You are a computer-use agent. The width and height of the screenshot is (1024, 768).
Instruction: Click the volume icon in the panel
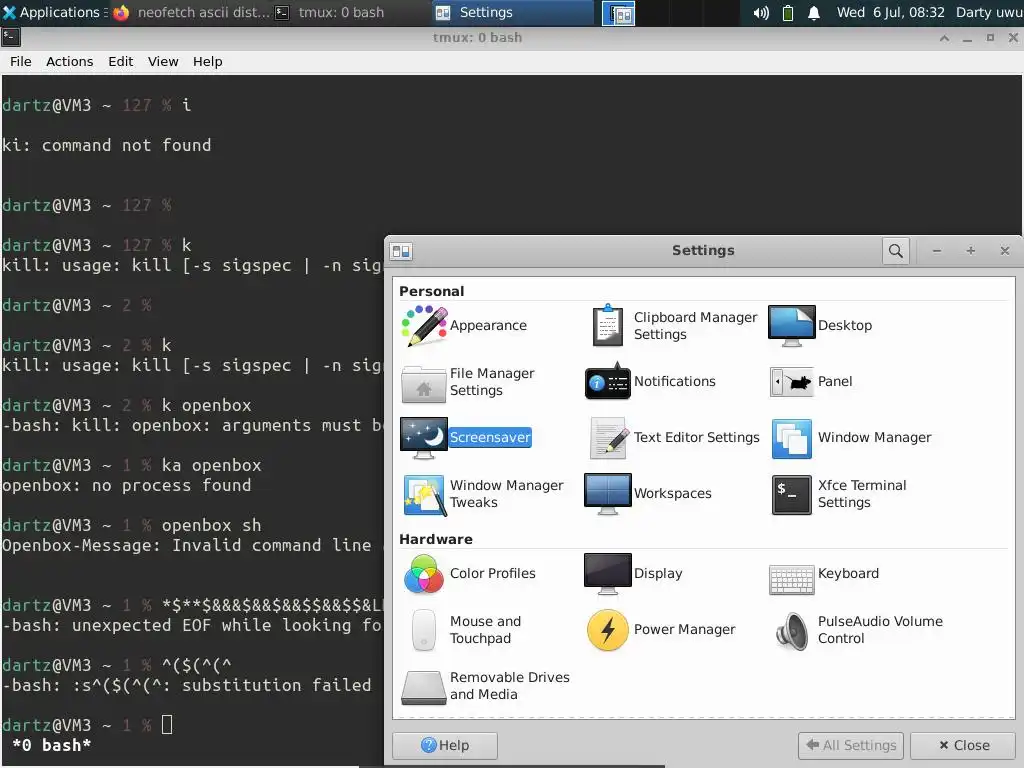click(x=761, y=12)
